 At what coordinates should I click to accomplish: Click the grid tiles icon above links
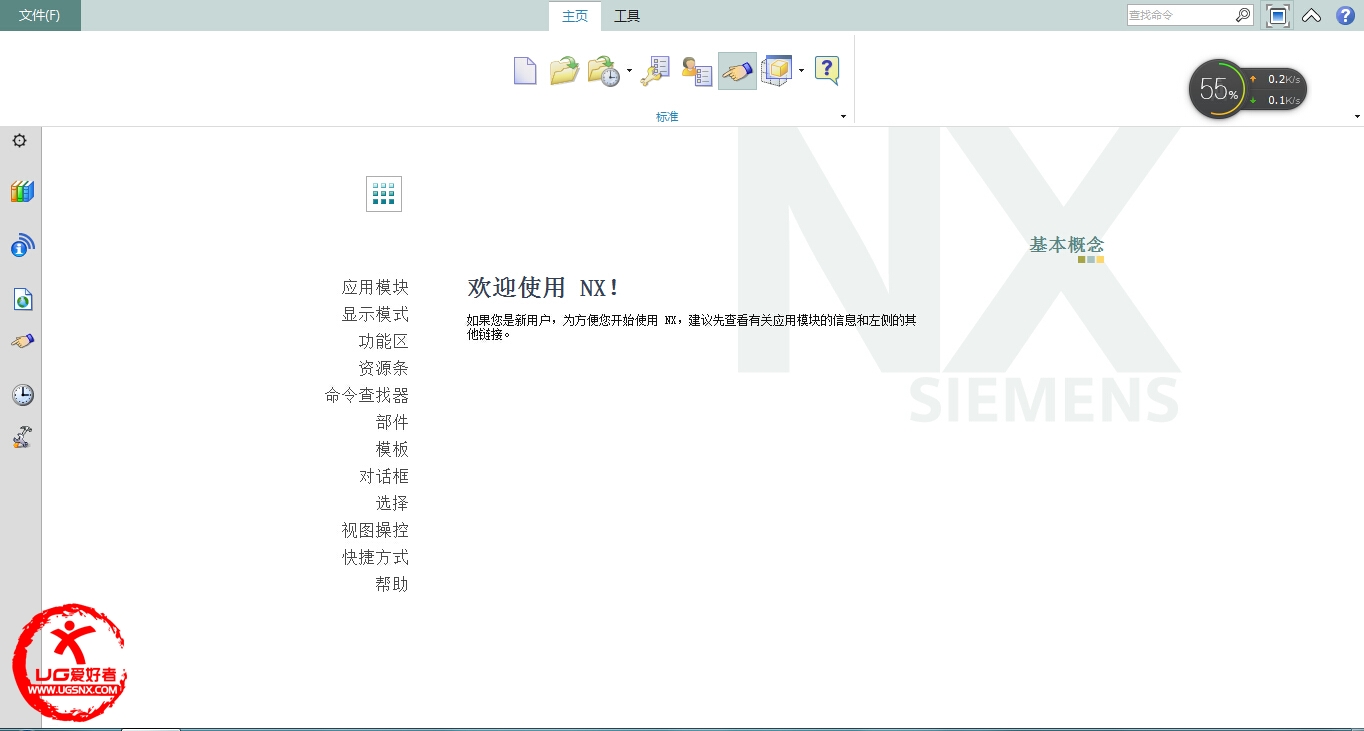[x=384, y=194]
